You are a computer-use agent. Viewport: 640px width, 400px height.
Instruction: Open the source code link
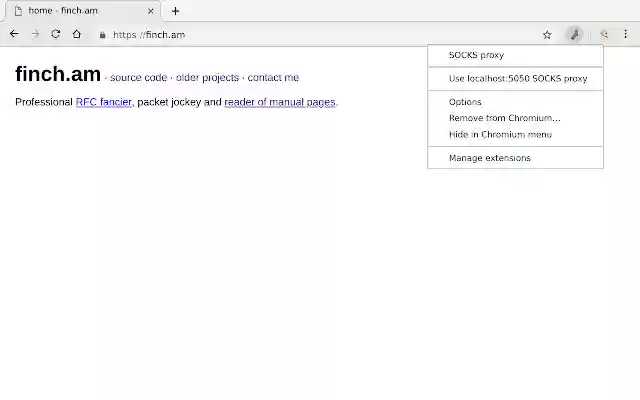[138, 78]
